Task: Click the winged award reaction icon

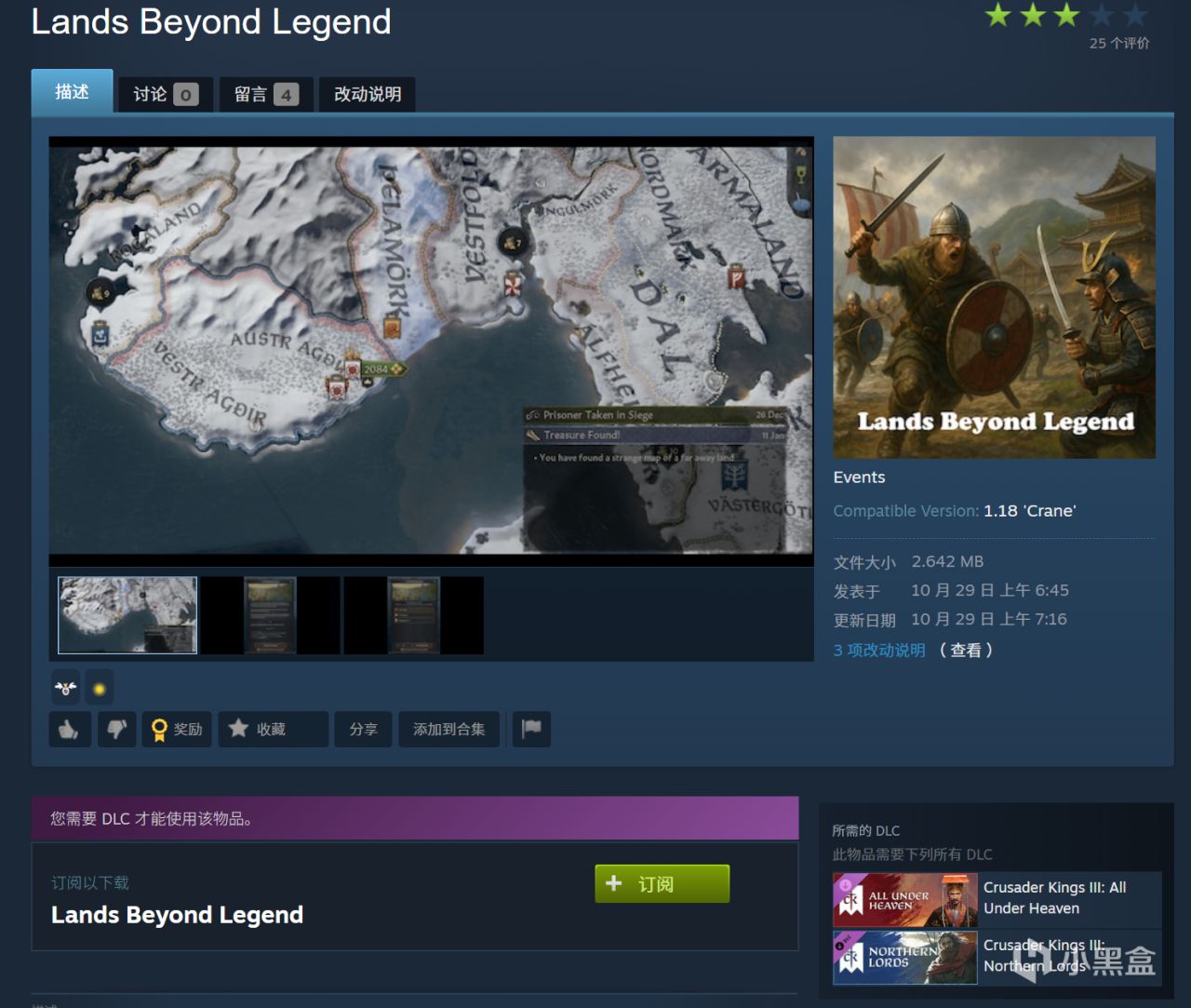Action: (65, 689)
